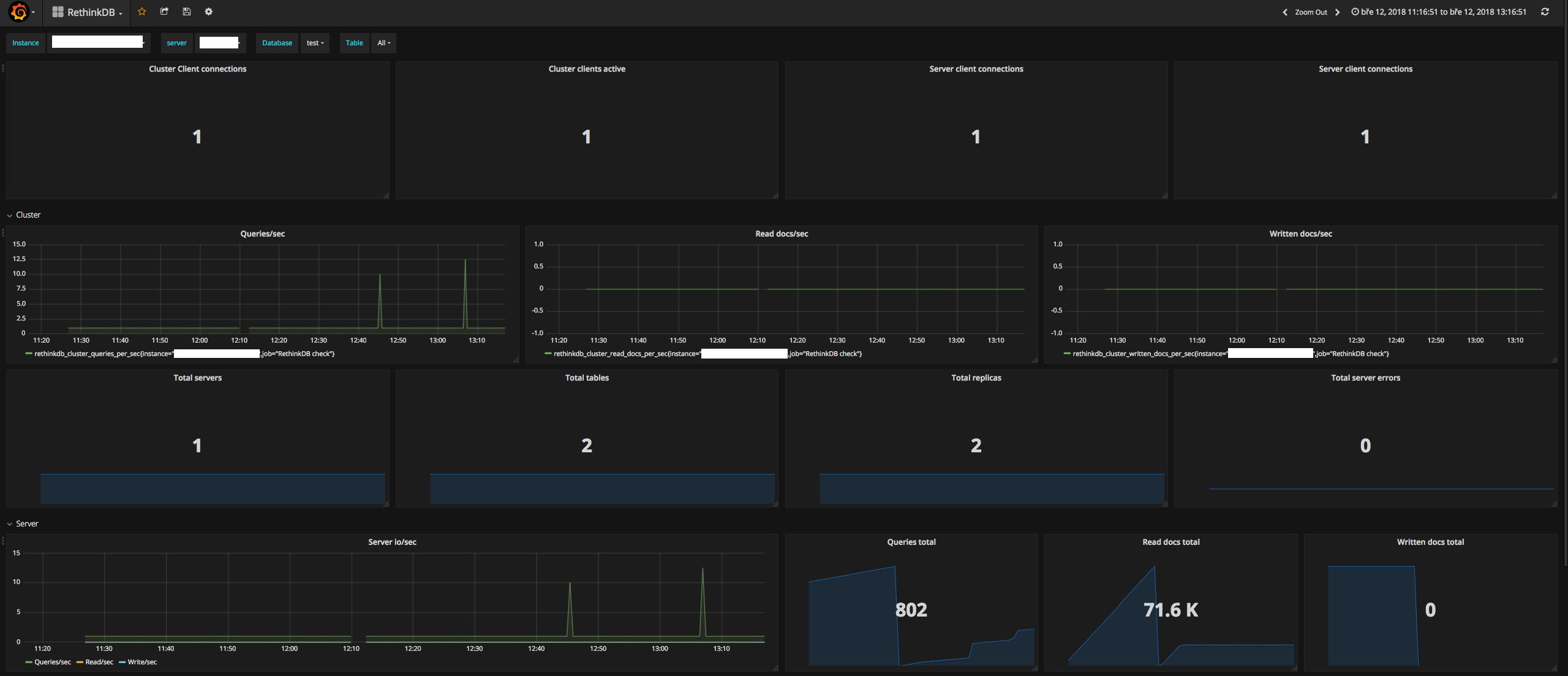Toggle Read/sec series in legend
This screenshot has height=676, width=1568.
pyautogui.click(x=99, y=662)
